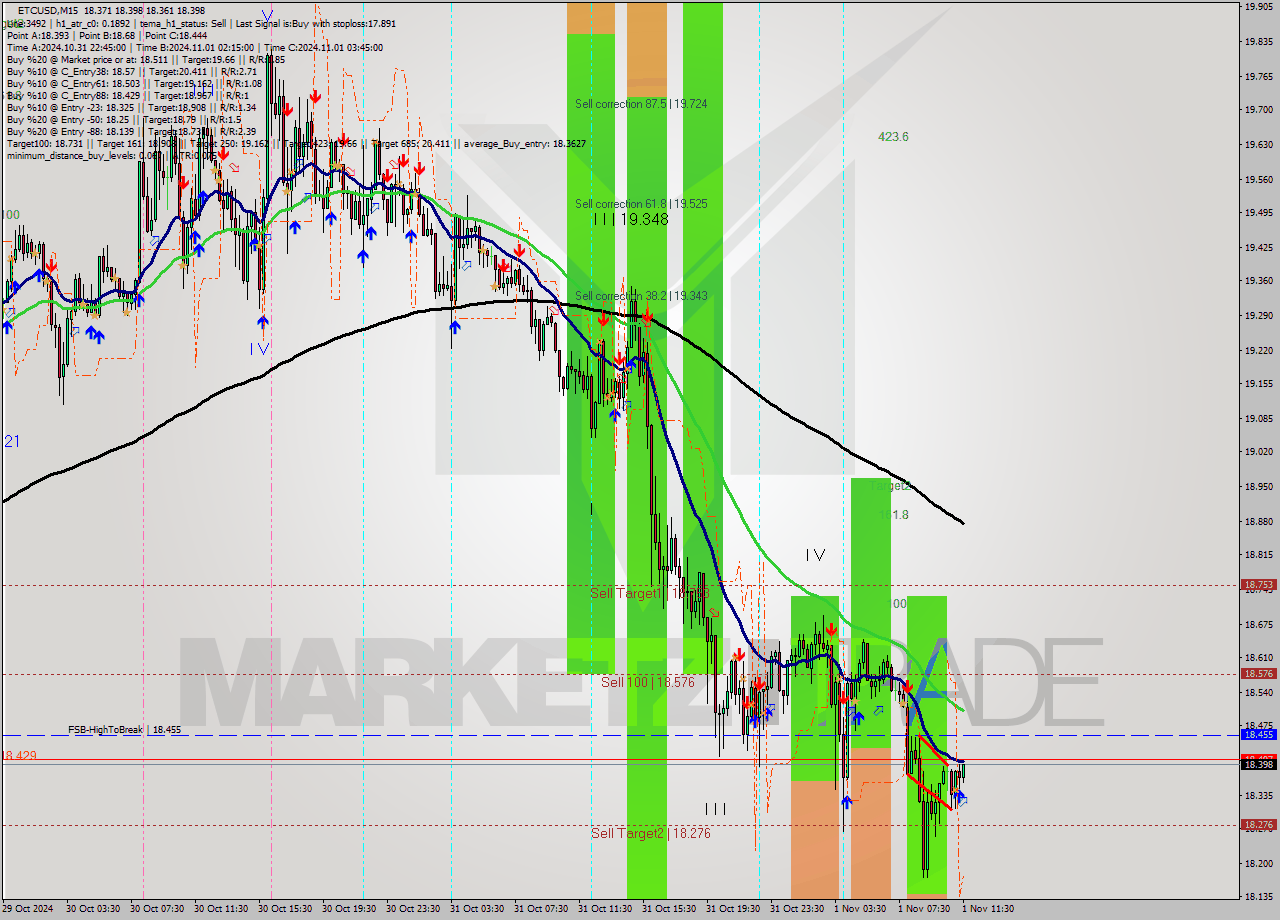1280x920 pixels.
Task: Select the 'Sell correction 61.8 | 19.525' label
Action: click(641, 204)
